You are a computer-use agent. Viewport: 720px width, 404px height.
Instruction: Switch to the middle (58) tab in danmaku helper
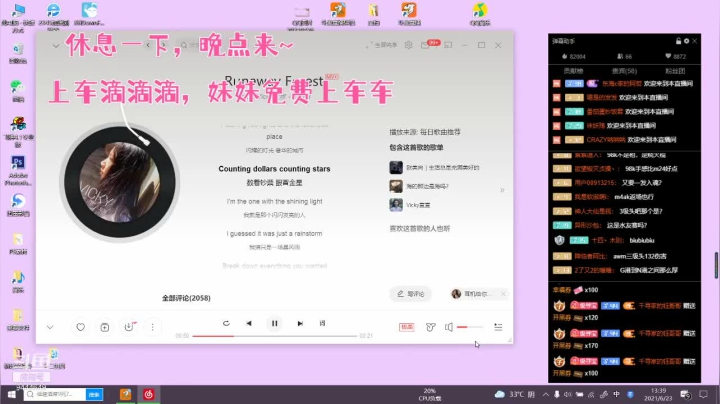(624, 71)
